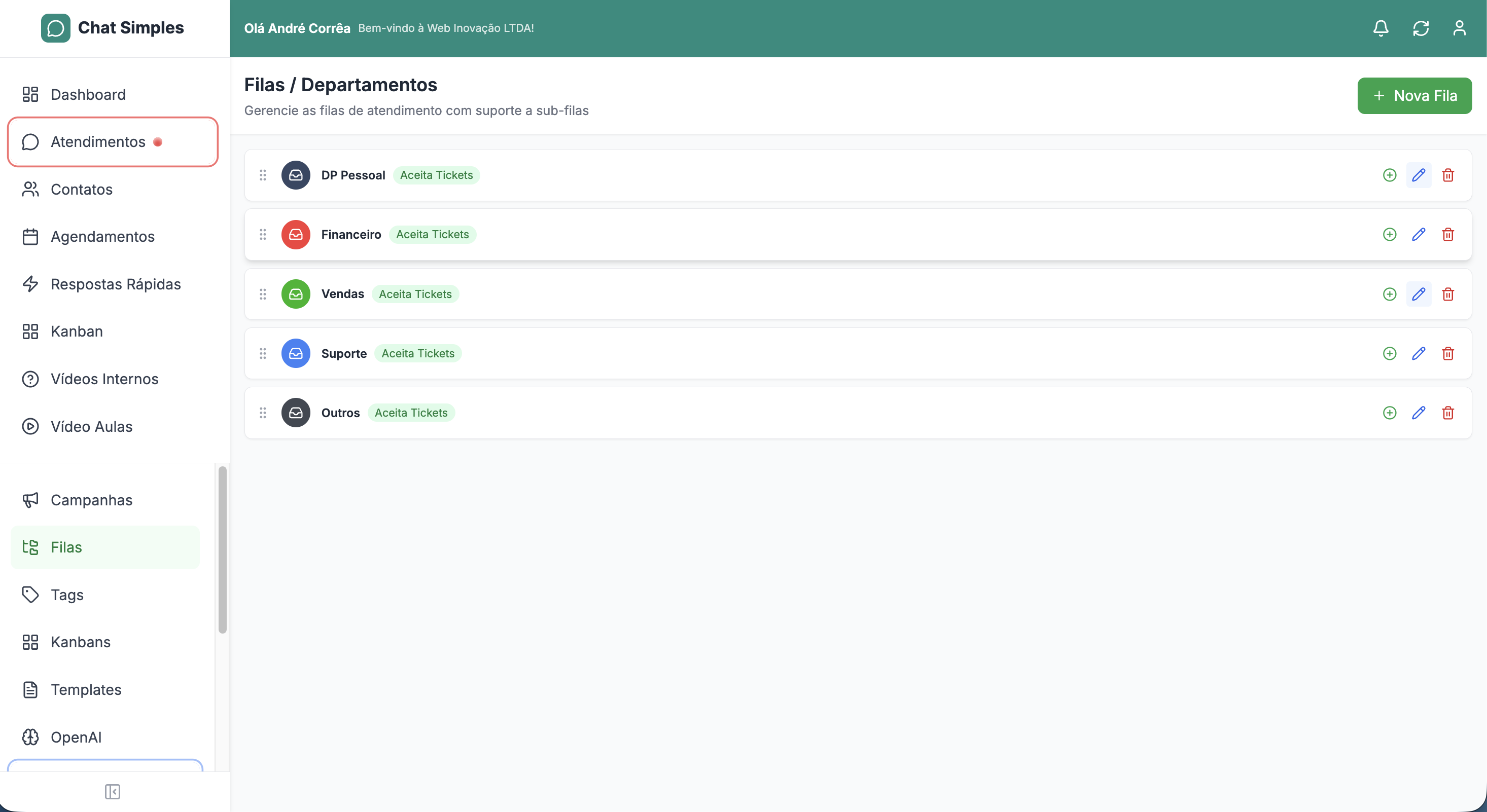Delete the Outros queue using the trash icon
Image resolution: width=1487 pixels, height=812 pixels.
click(x=1448, y=413)
